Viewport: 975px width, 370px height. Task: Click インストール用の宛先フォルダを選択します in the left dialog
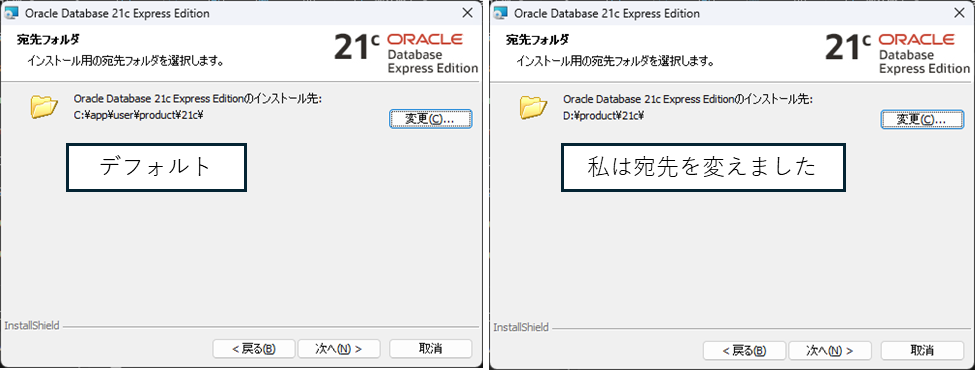[x=126, y=62]
